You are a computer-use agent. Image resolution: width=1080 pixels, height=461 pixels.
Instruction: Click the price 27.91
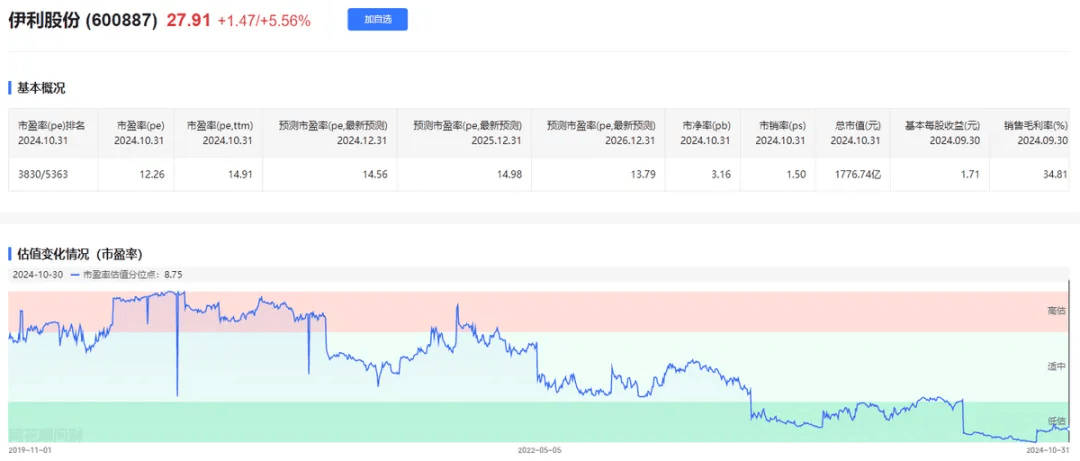188,21
